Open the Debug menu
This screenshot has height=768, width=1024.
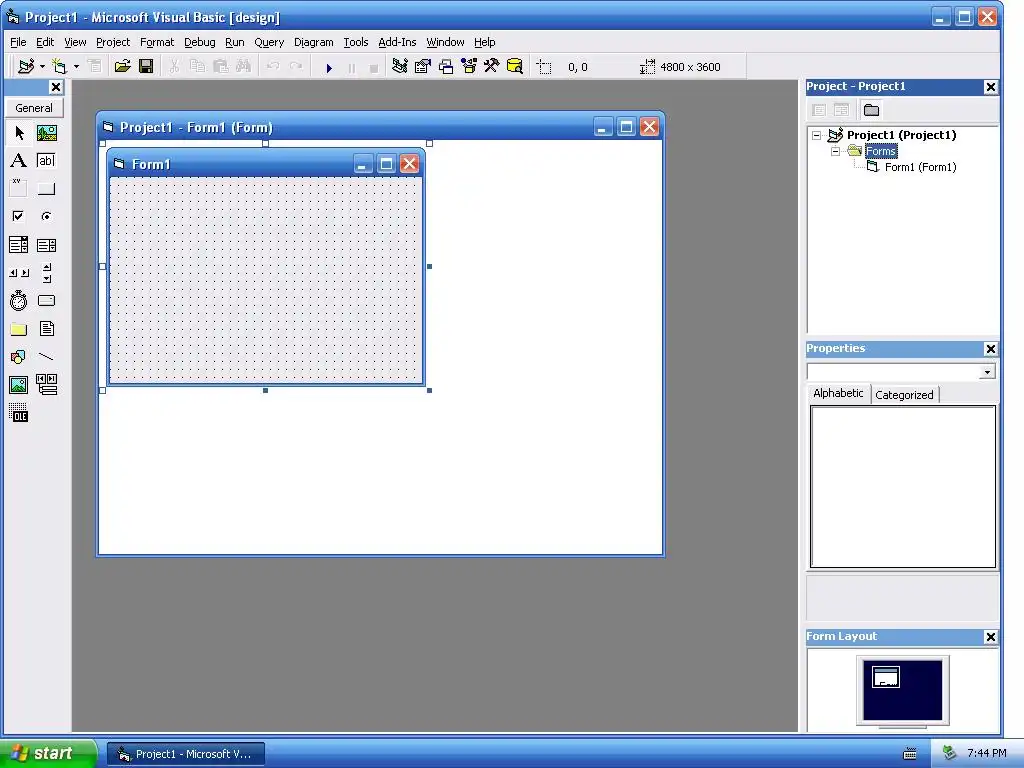pos(200,42)
